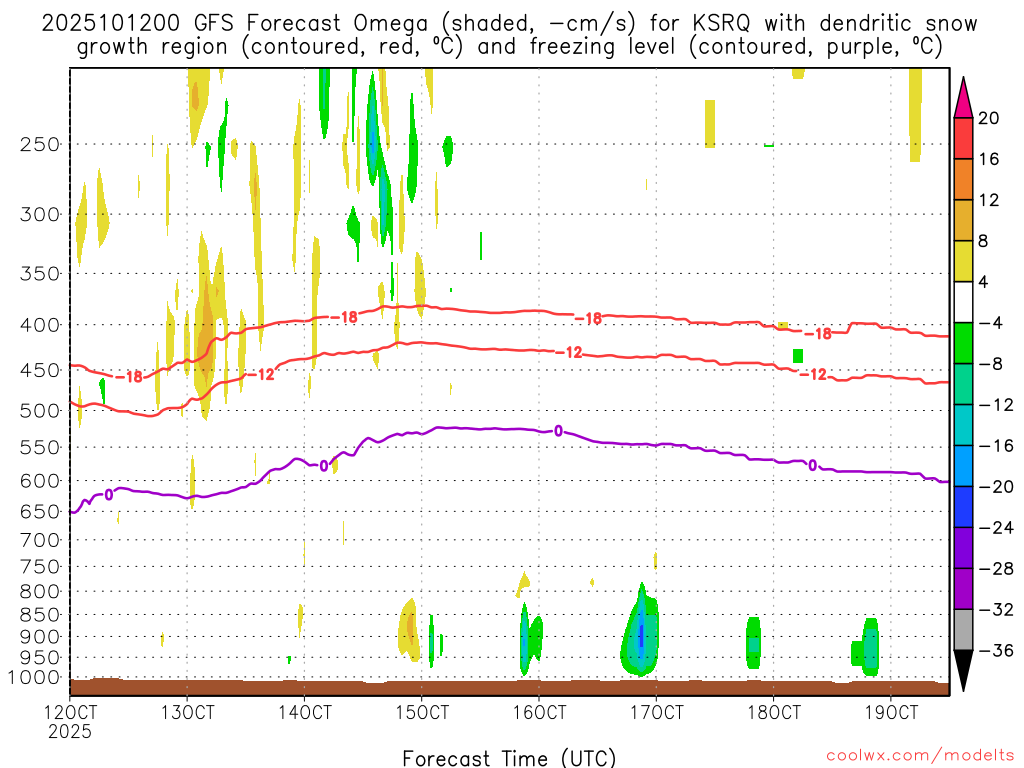
Task: Click the chart title line starting "2025101200 GFS"
Action: (x=509, y=24)
